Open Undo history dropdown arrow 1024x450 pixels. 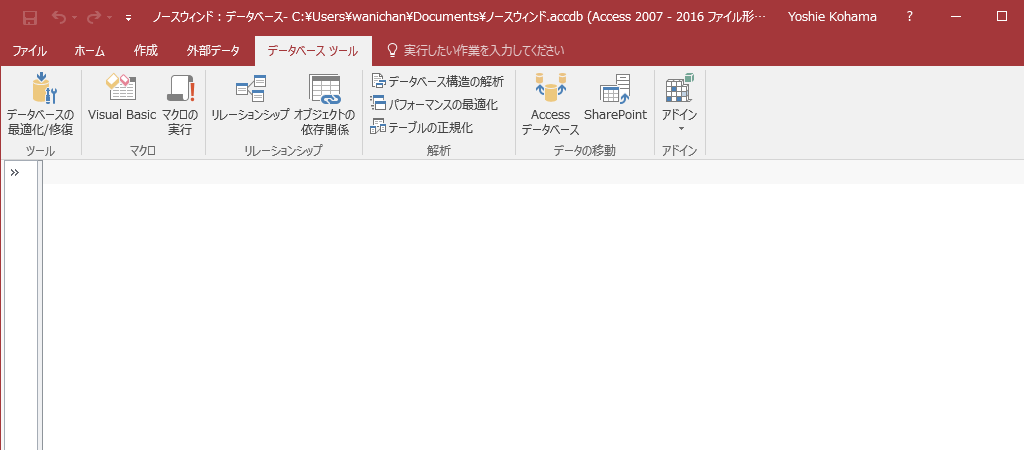pos(73,18)
